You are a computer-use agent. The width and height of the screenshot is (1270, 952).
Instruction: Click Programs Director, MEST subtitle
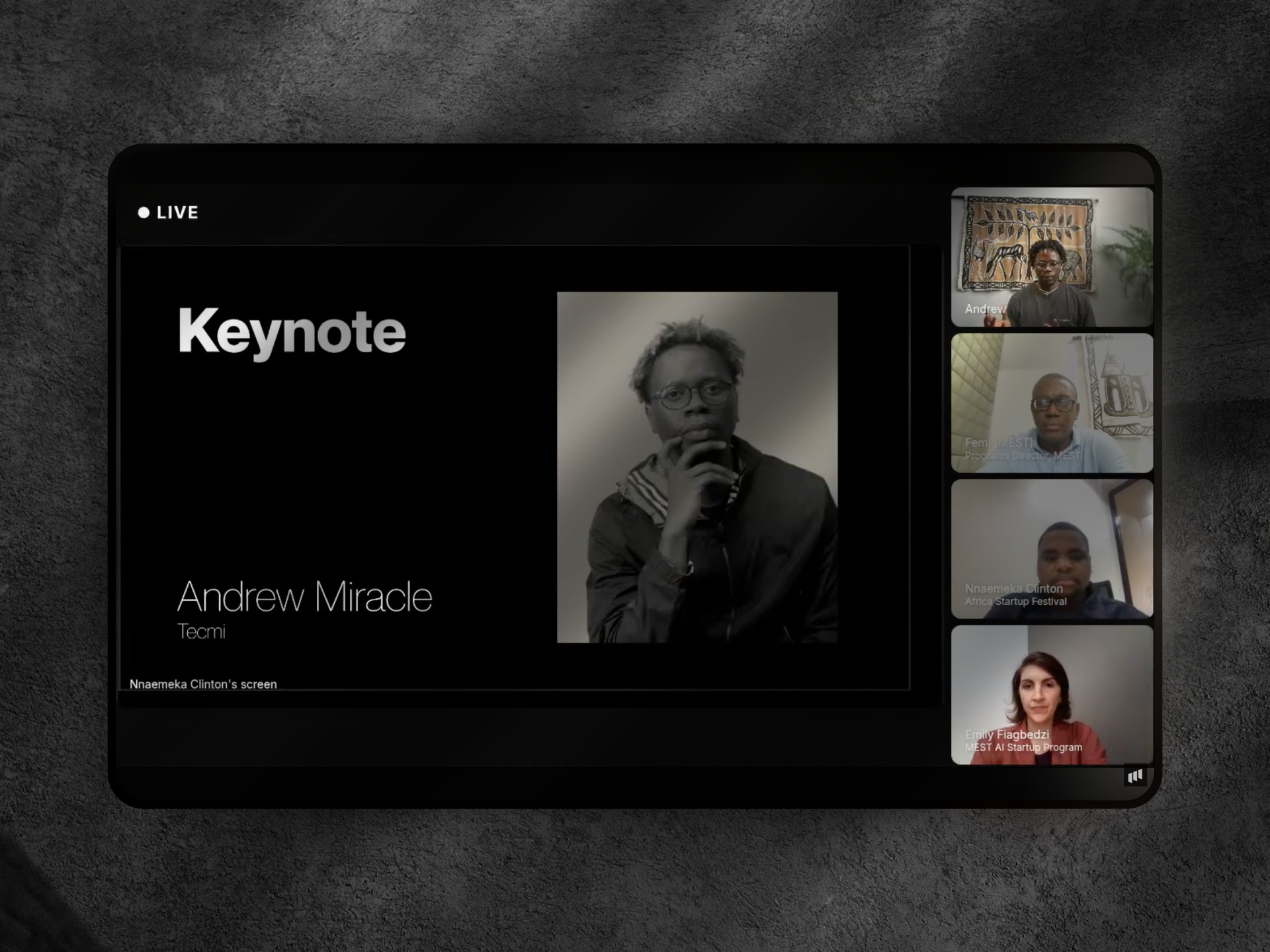(x=1022, y=456)
